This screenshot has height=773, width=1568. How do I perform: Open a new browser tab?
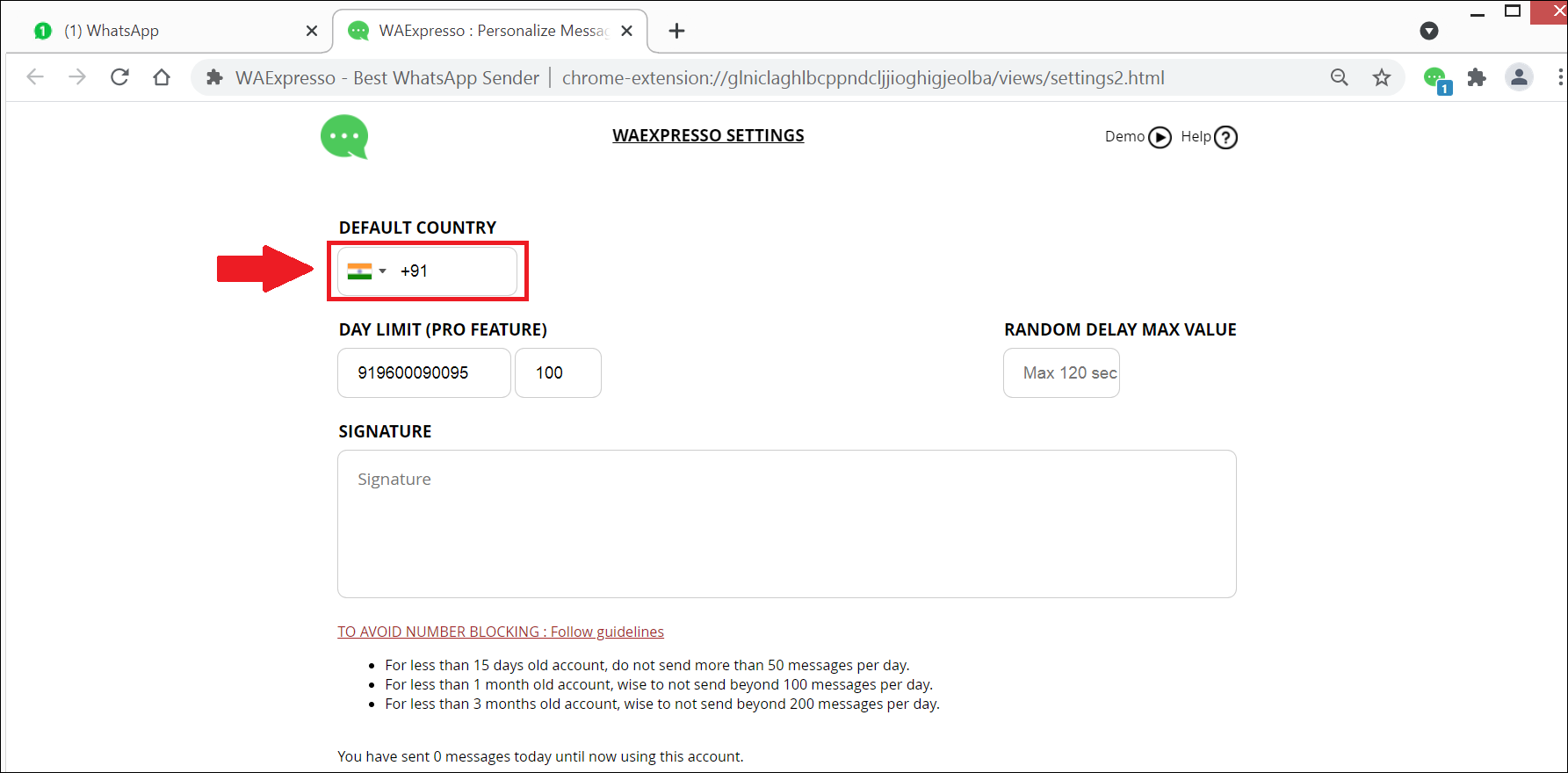676,32
